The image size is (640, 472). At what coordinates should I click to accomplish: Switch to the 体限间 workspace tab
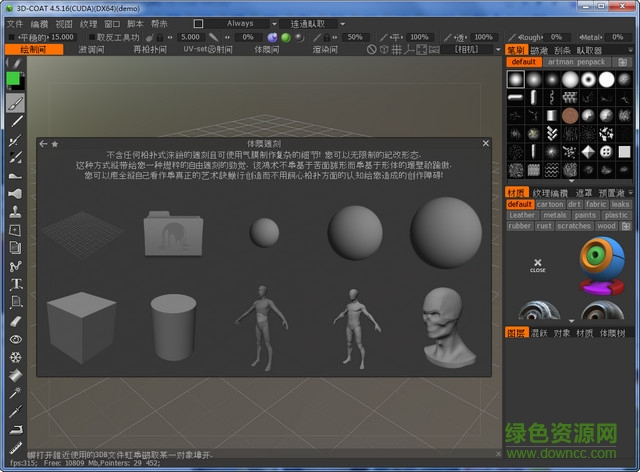[x=267, y=49]
